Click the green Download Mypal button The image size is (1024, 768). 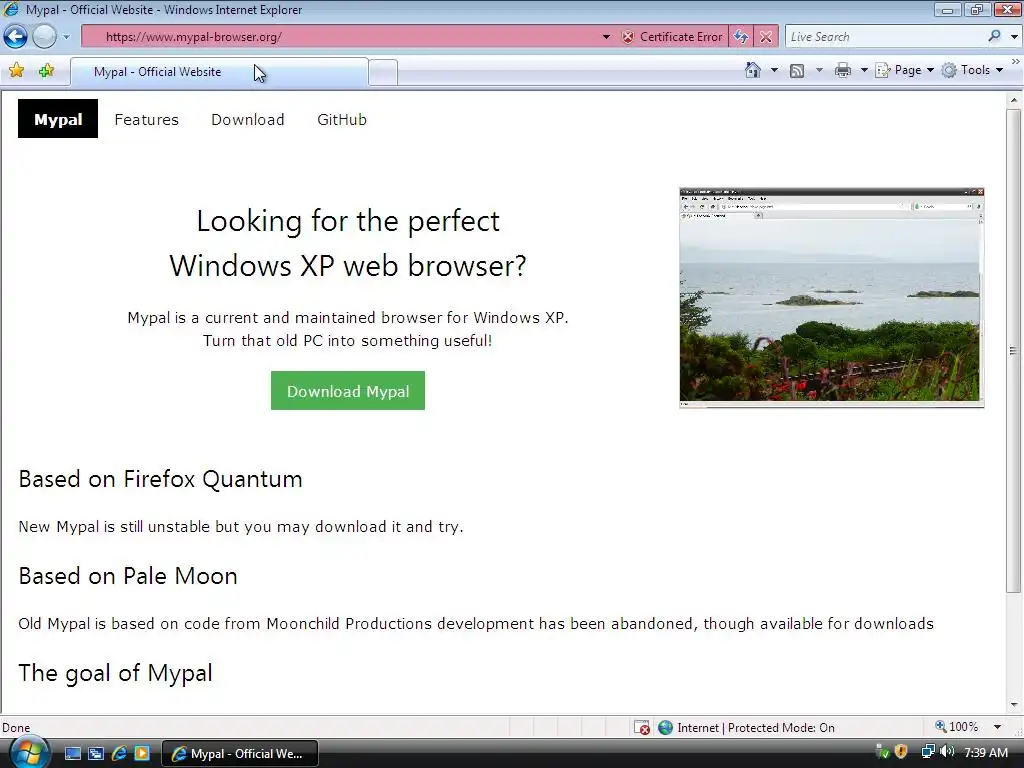tap(348, 391)
